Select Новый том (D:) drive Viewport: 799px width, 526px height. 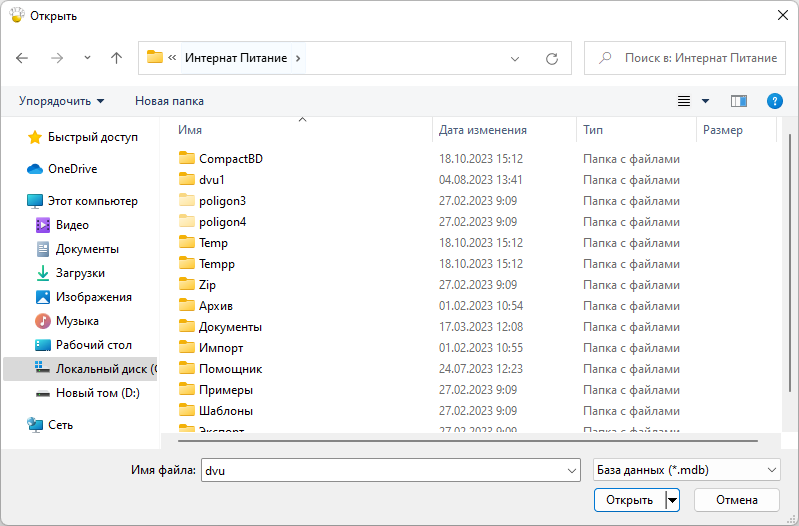97,393
